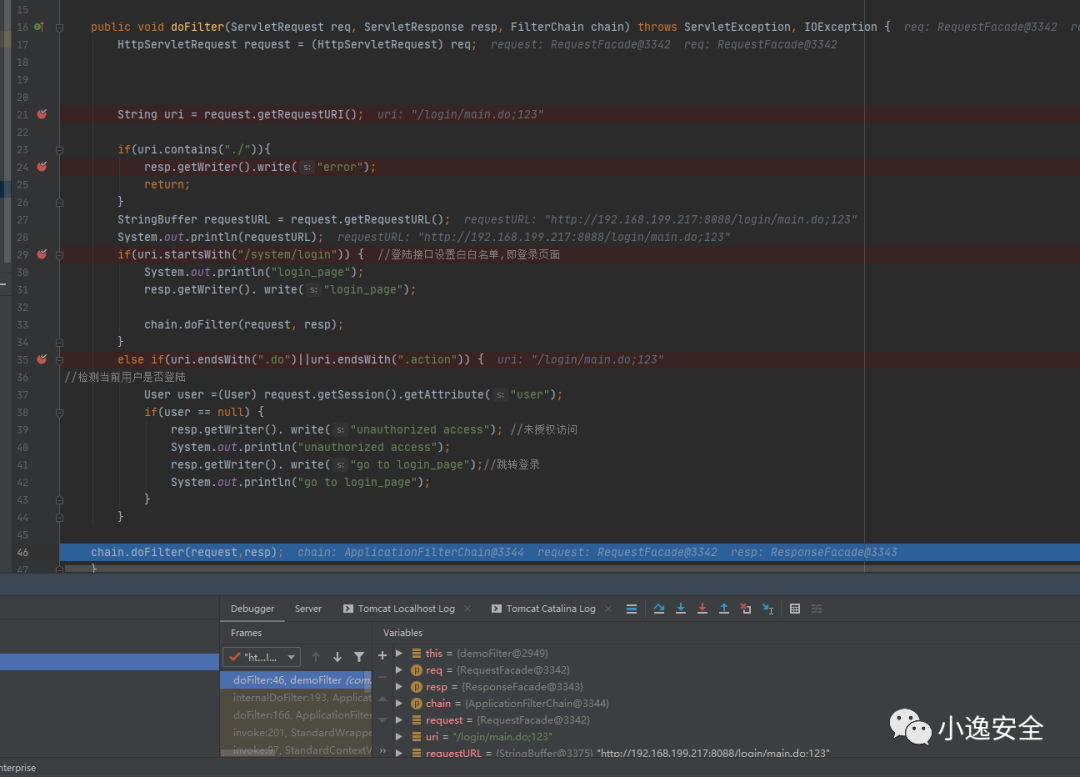Click the Frames filter funnel icon
Viewport: 1080px width, 777px height.
(x=359, y=657)
